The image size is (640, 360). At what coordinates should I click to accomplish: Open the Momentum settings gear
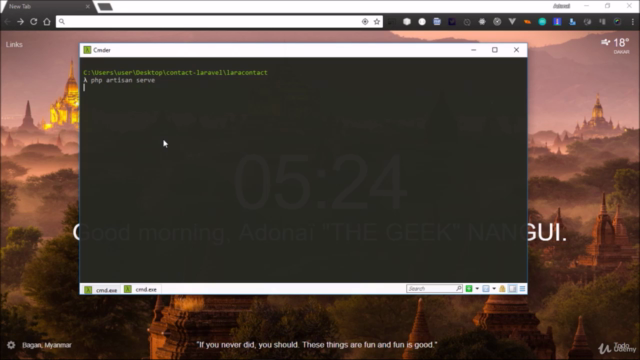pos(11,345)
